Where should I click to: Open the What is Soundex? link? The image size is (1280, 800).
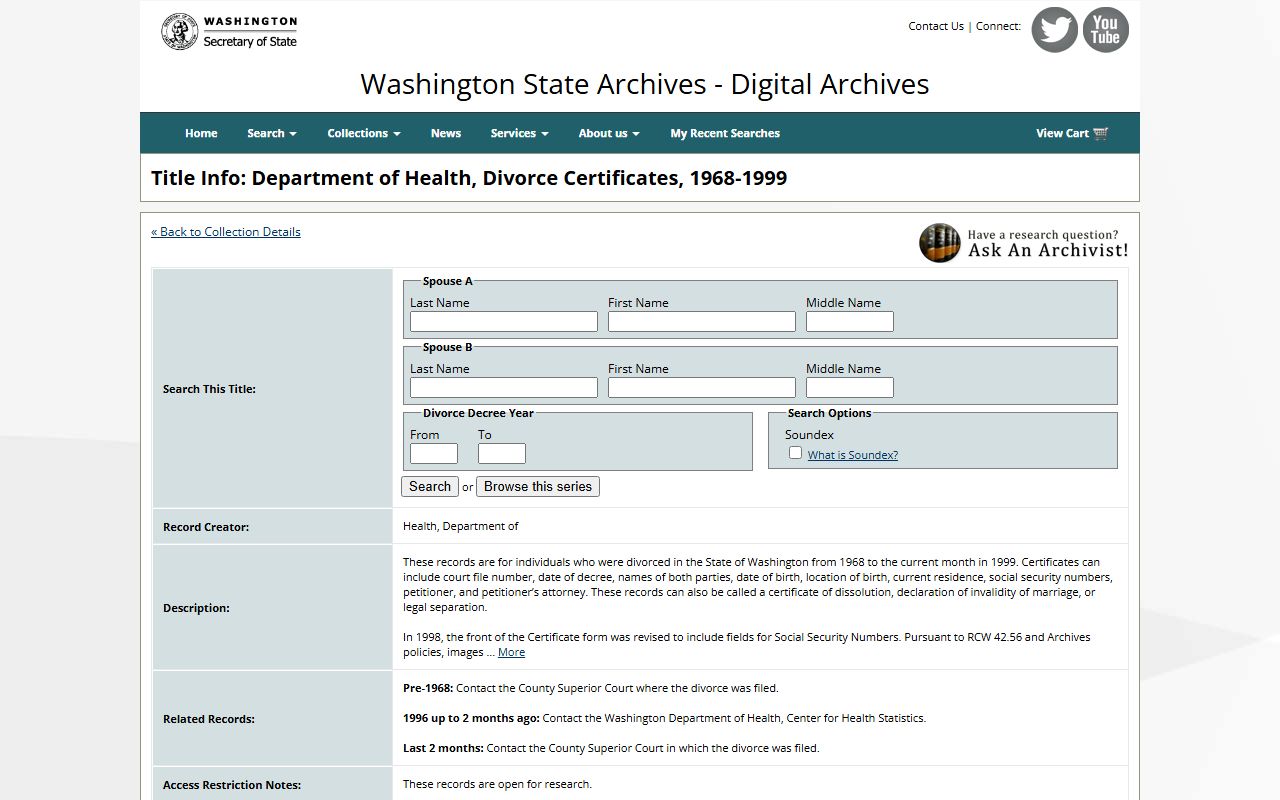tap(853, 455)
